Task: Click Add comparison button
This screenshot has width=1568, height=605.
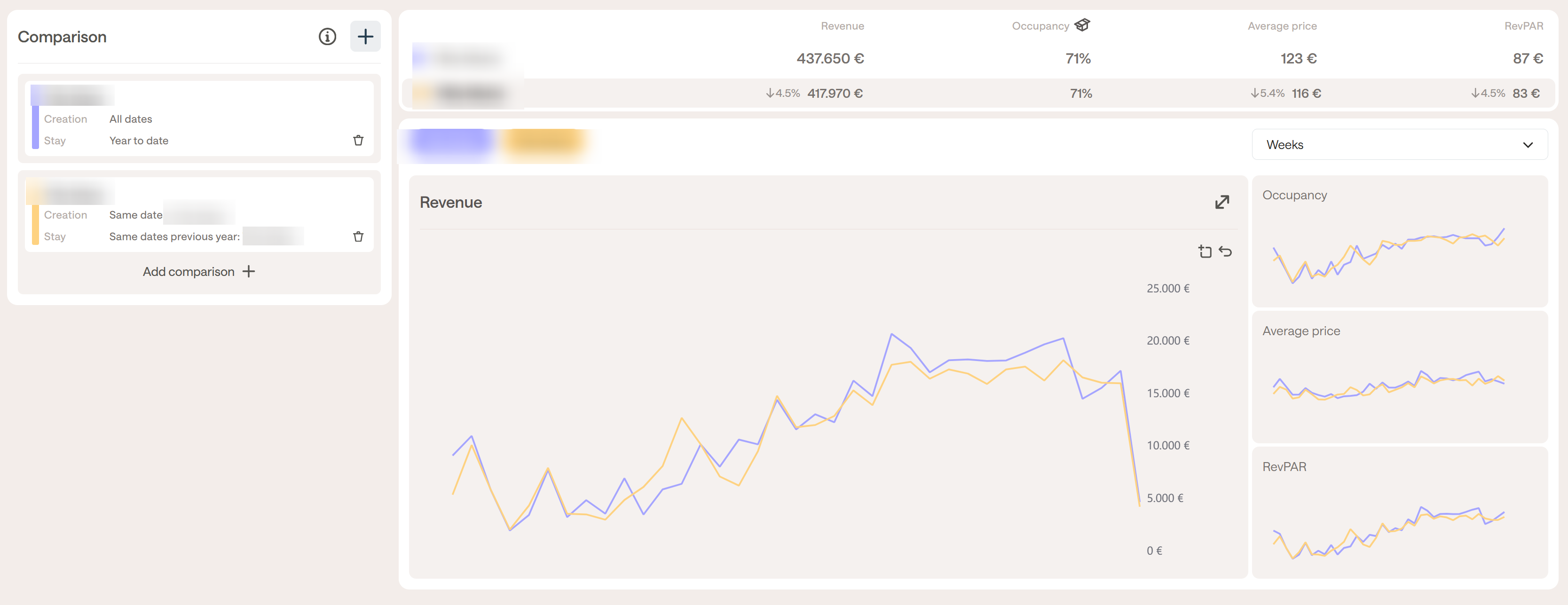Action: coord(199,271)
